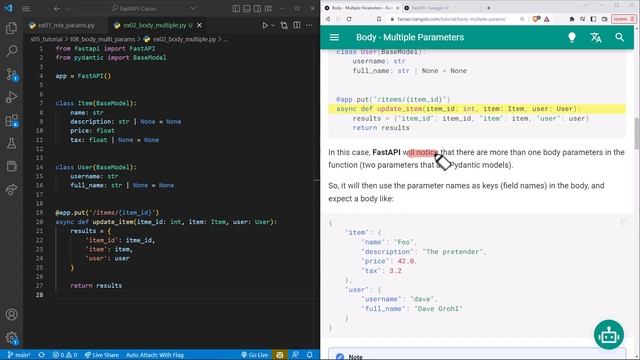Open feedback icon in status bar
Screen dimensions: 640x360
pyautogui.click(x=295, y=355)
